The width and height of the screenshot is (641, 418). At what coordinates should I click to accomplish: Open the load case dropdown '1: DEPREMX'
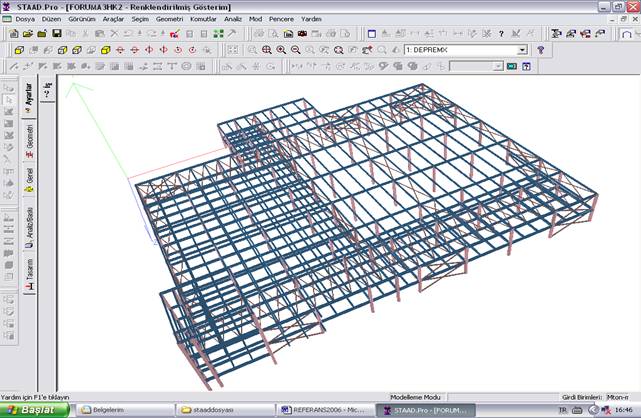(522, 49)
